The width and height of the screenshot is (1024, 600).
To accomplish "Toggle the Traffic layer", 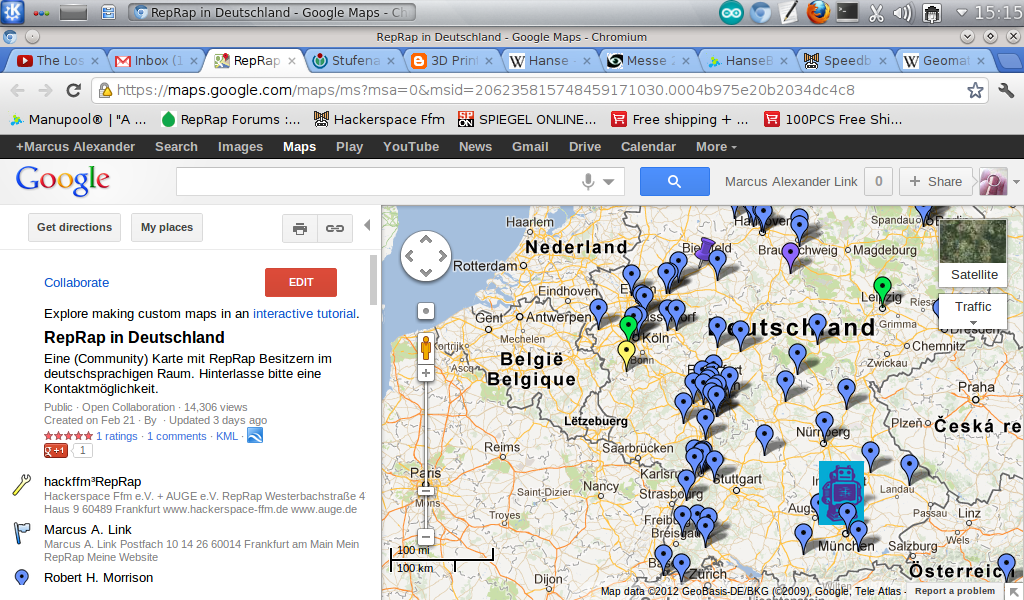I will coord(973,307).
